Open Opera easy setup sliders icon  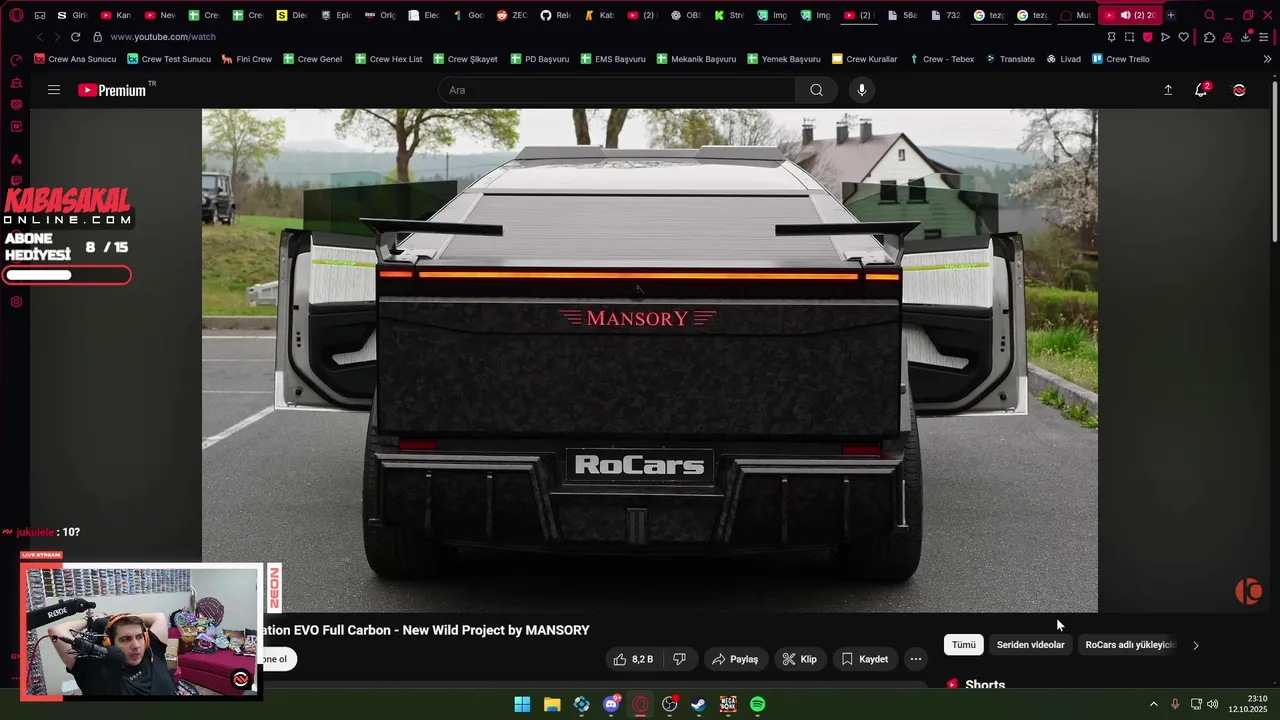tap(1264, 37)
